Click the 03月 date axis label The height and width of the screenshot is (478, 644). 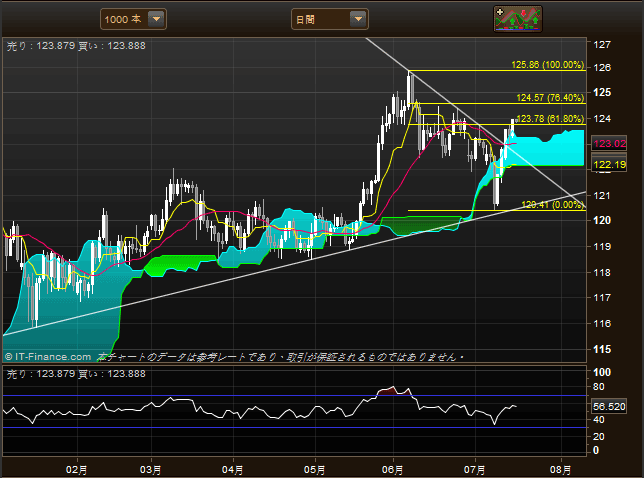[x=151, y=469]
